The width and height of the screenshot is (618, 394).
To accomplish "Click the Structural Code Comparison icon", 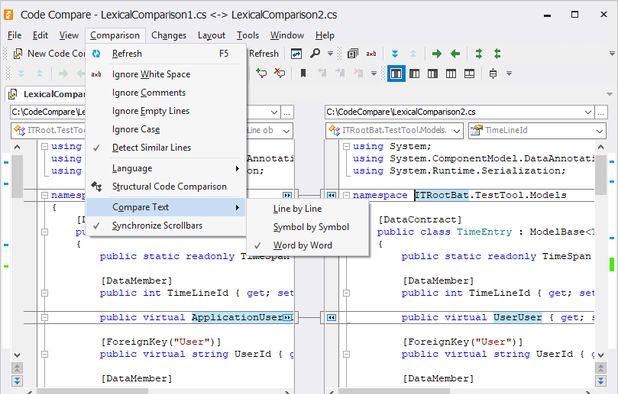I will [96, 186].
